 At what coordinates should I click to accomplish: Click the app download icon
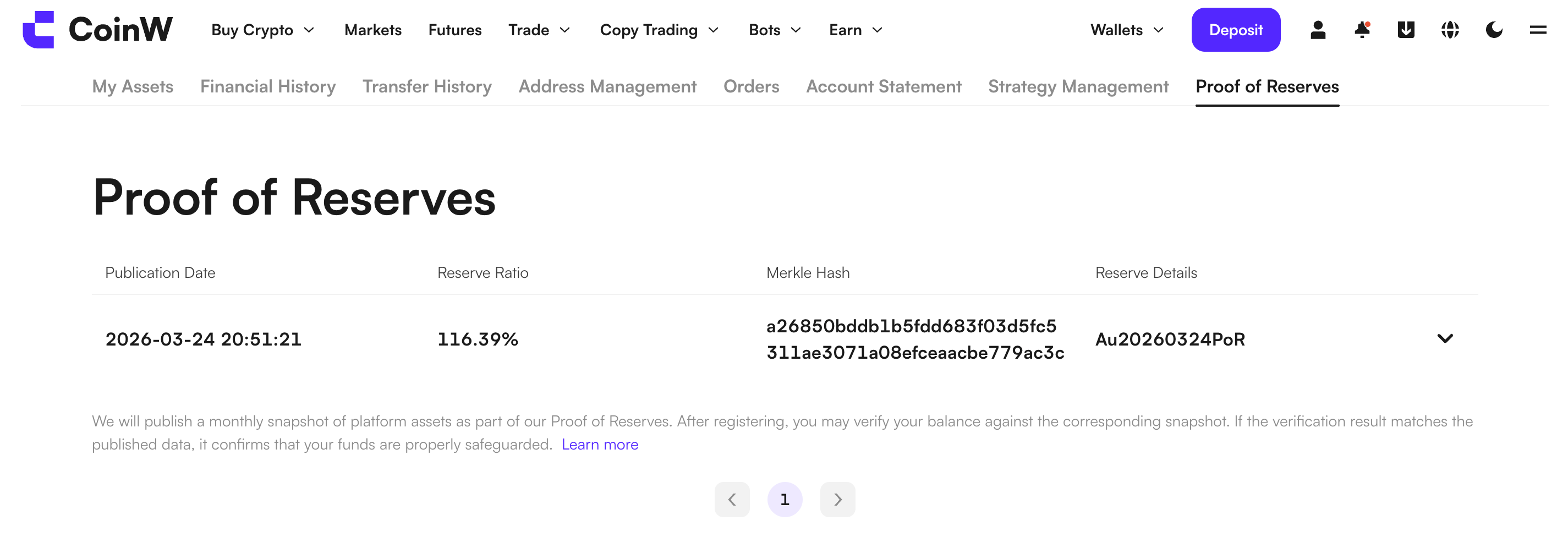pyautogui.click(x=1406, y=29)
